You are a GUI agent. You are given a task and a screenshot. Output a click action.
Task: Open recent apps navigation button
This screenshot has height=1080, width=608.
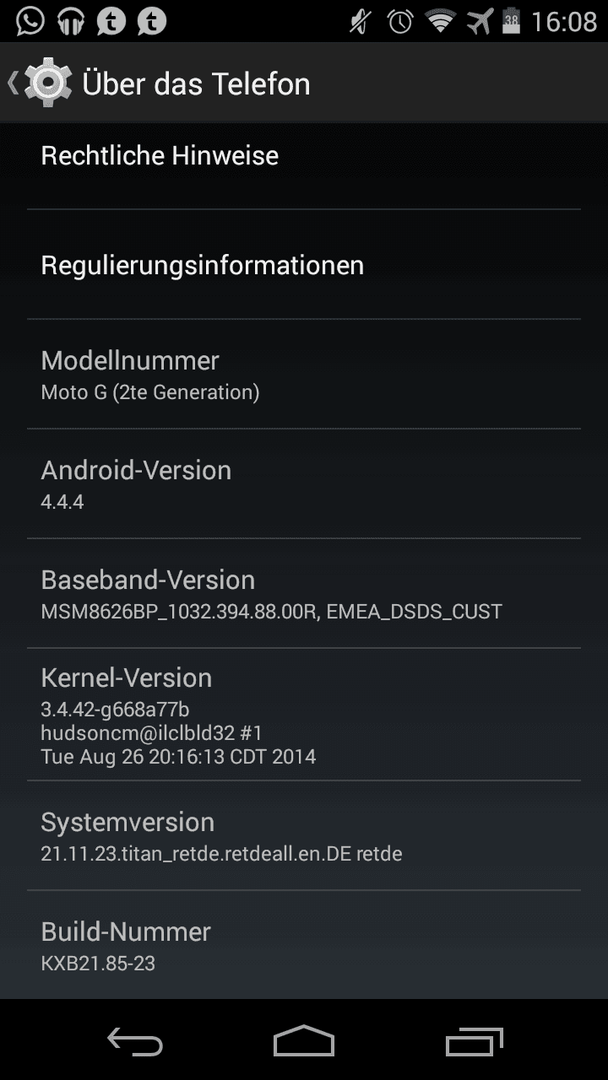pos(474,1041)
